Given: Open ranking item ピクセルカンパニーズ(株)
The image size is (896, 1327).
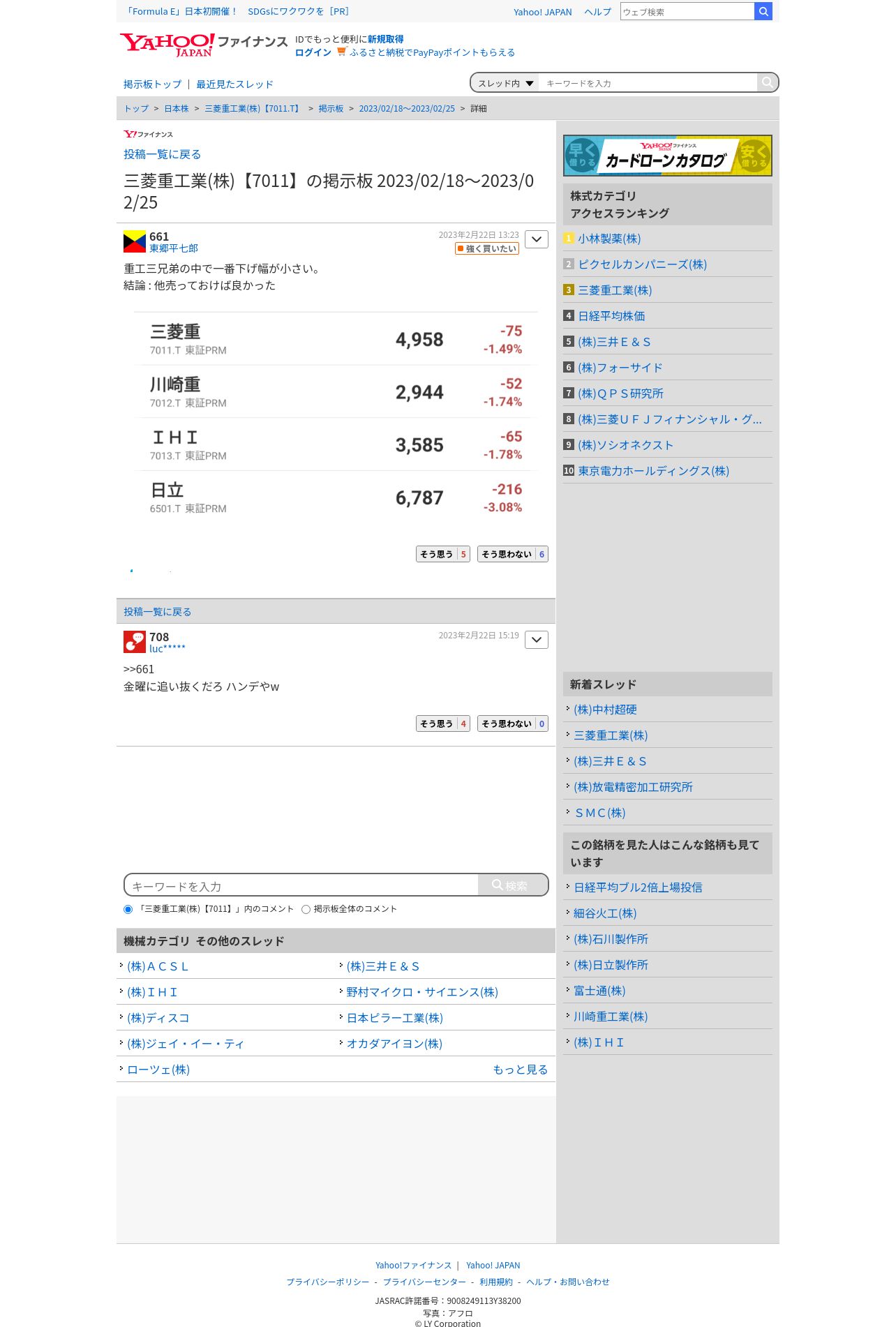Looking at the screenshot, I should click(643, 264).
